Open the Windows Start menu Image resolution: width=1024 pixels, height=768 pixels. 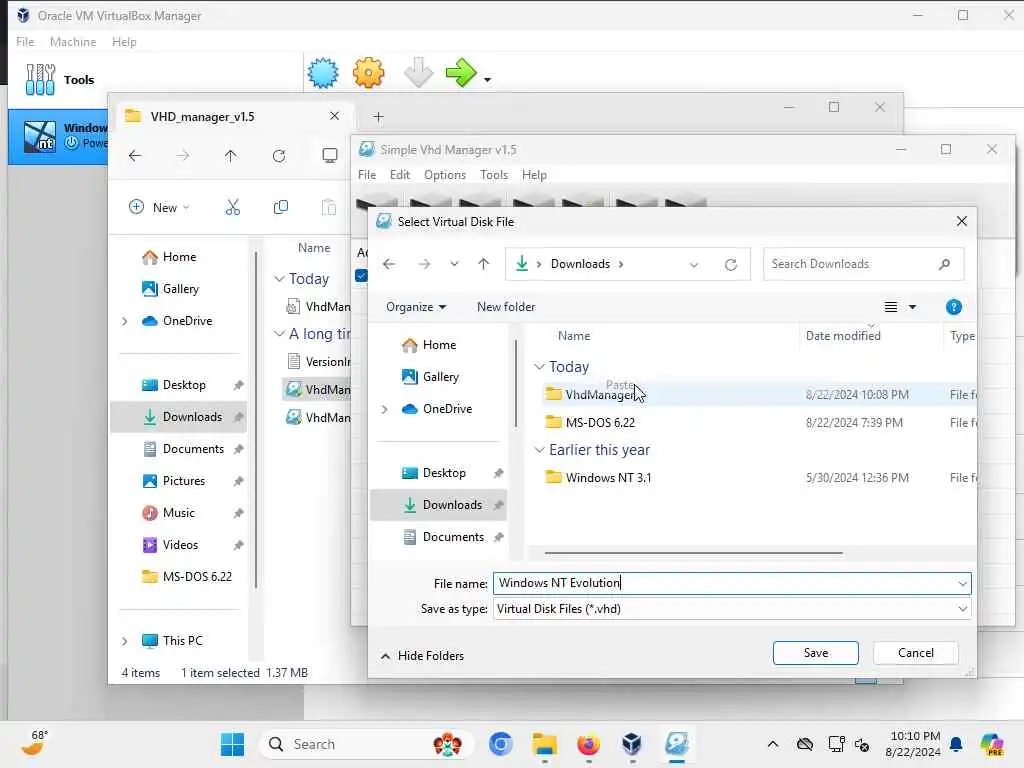tap(232, 744)
